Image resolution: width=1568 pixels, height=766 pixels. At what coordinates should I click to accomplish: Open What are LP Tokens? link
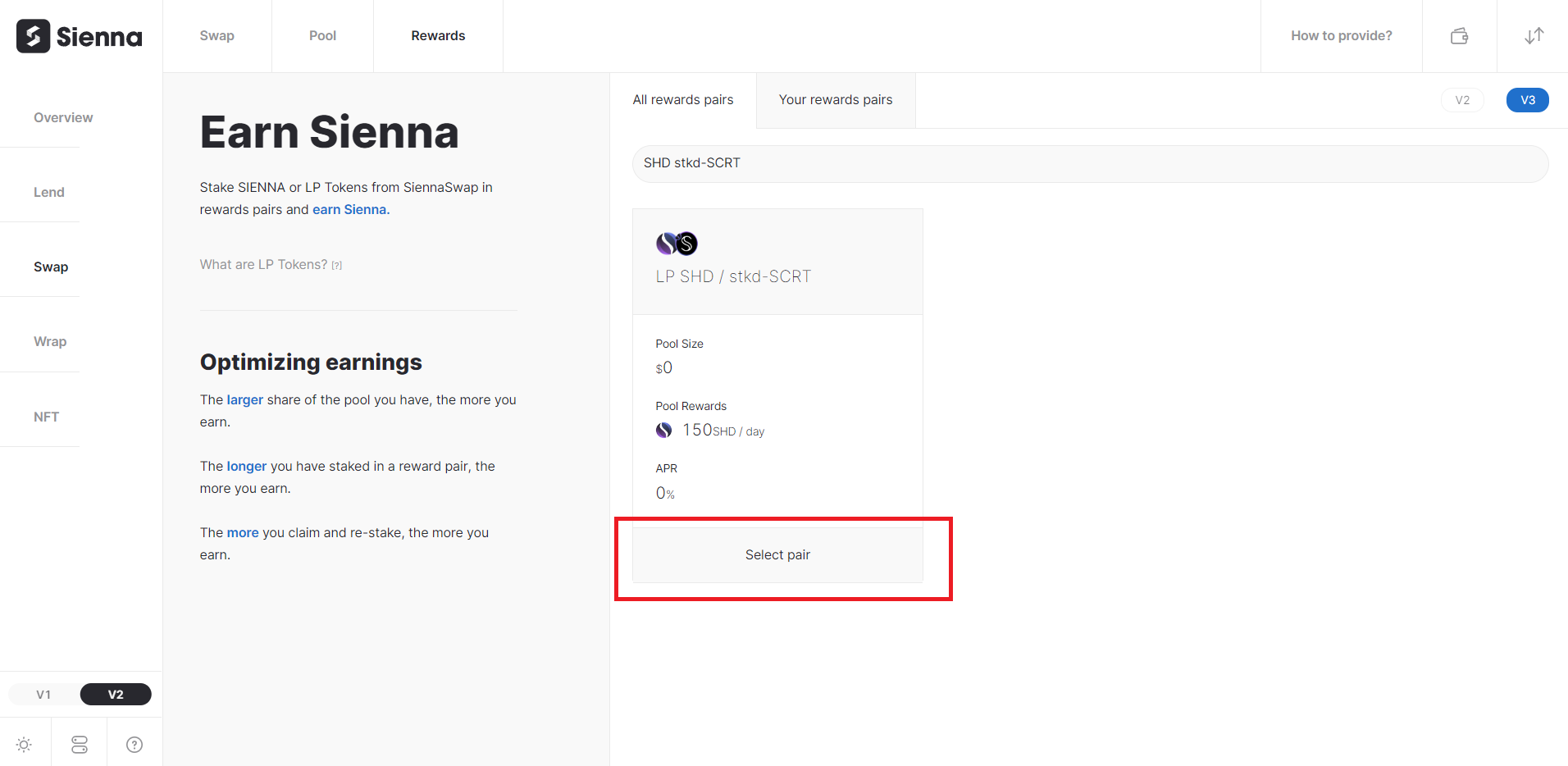click(263, 265)
